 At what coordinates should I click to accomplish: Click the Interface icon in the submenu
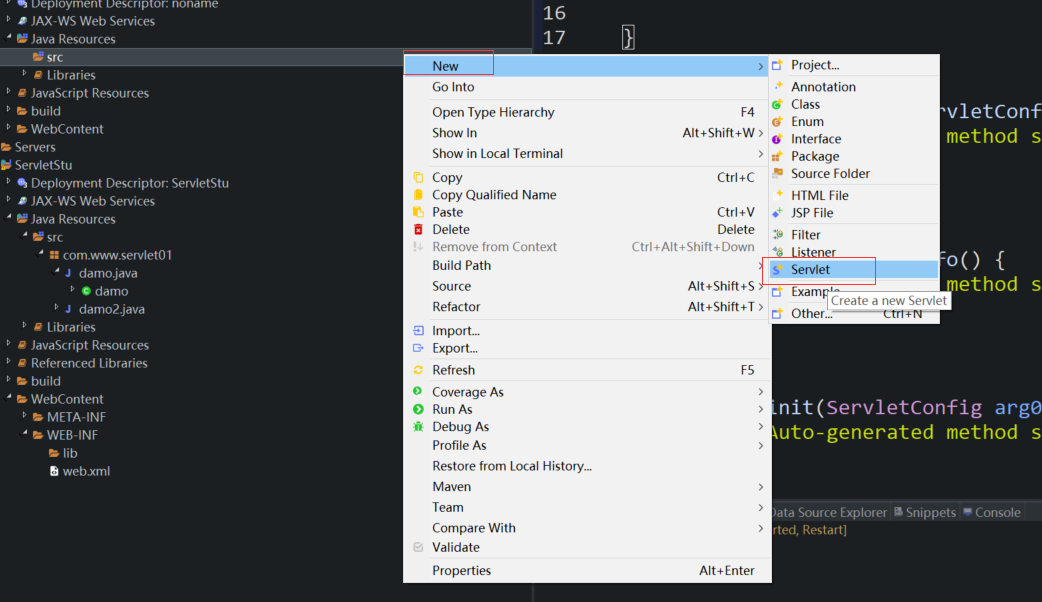coord(778,139)
